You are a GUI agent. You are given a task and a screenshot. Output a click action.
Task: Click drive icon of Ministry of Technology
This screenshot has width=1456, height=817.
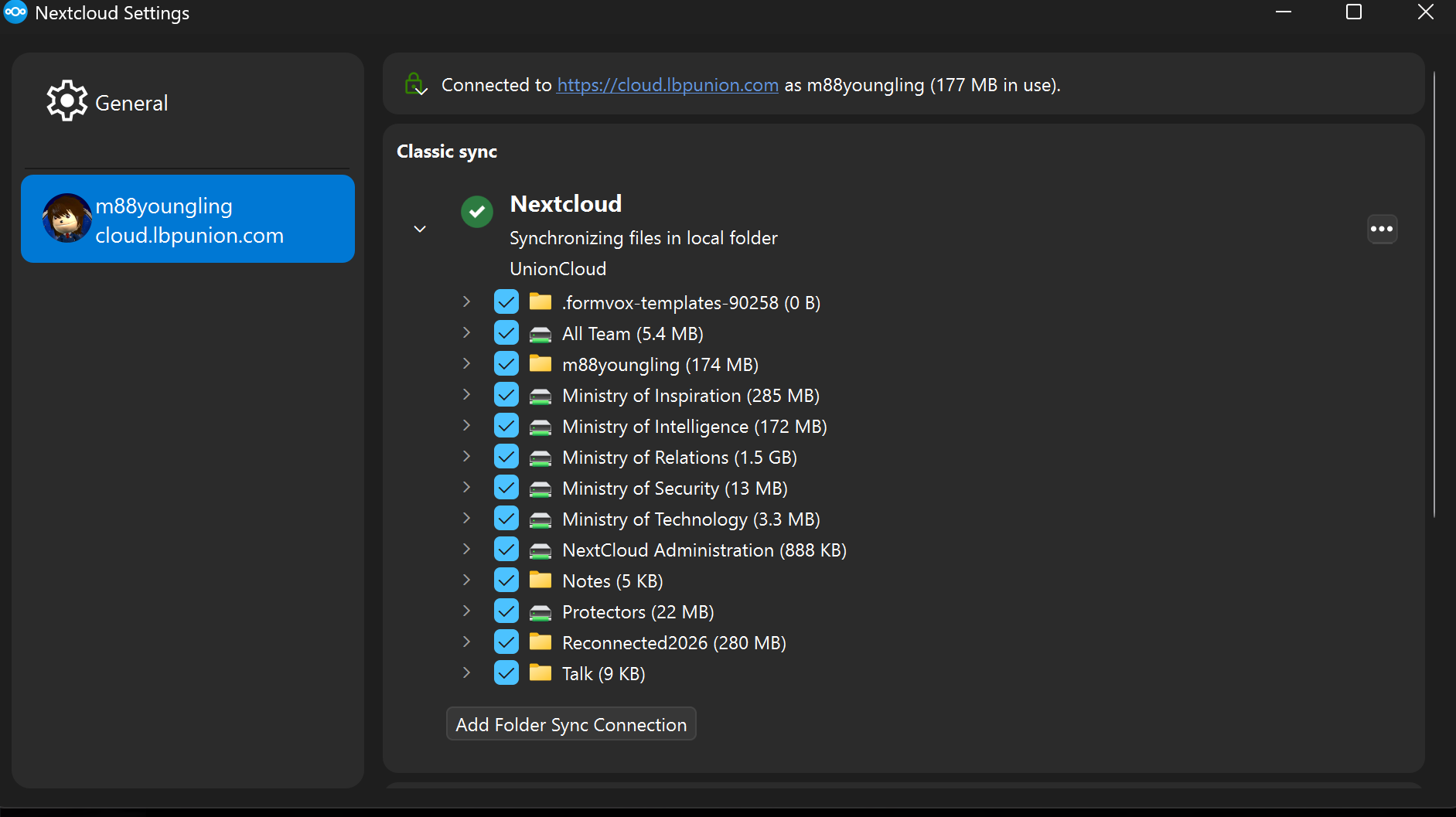(x=540, y=519)
